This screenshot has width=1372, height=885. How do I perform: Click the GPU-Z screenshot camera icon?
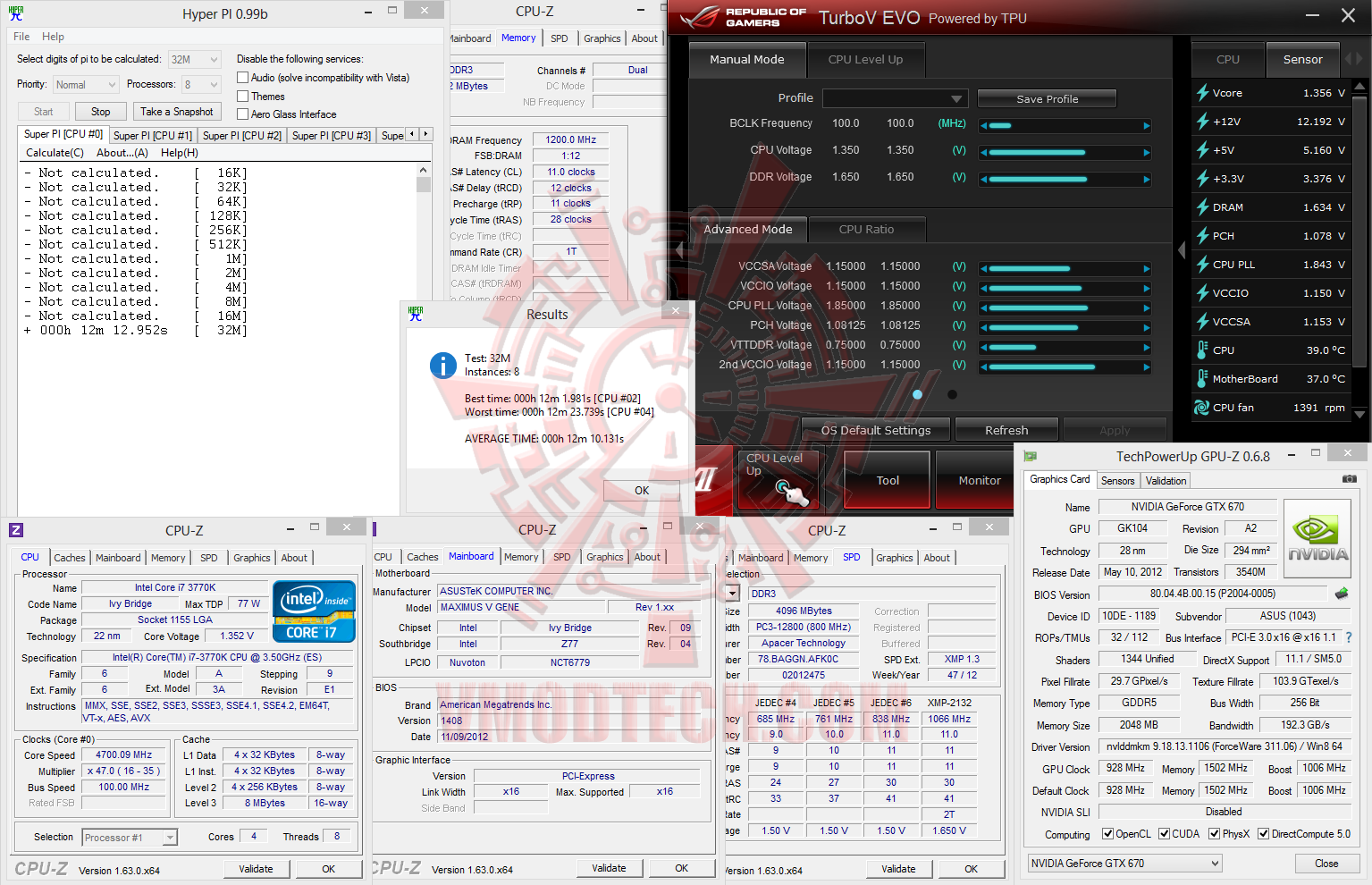(1349, 479)
